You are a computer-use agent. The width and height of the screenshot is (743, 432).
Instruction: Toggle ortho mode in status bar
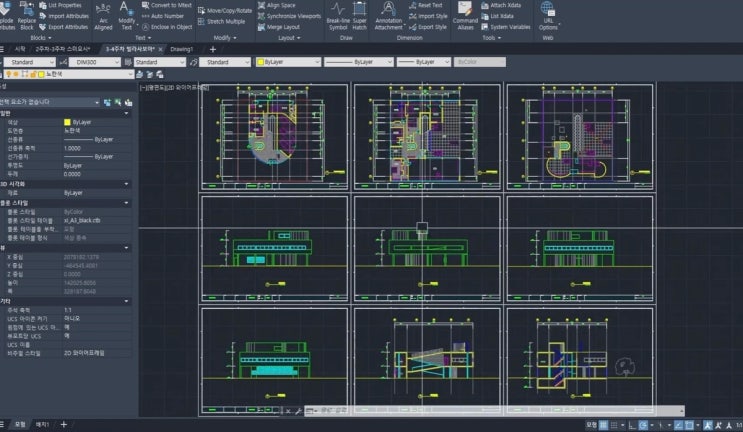point(632,425)
